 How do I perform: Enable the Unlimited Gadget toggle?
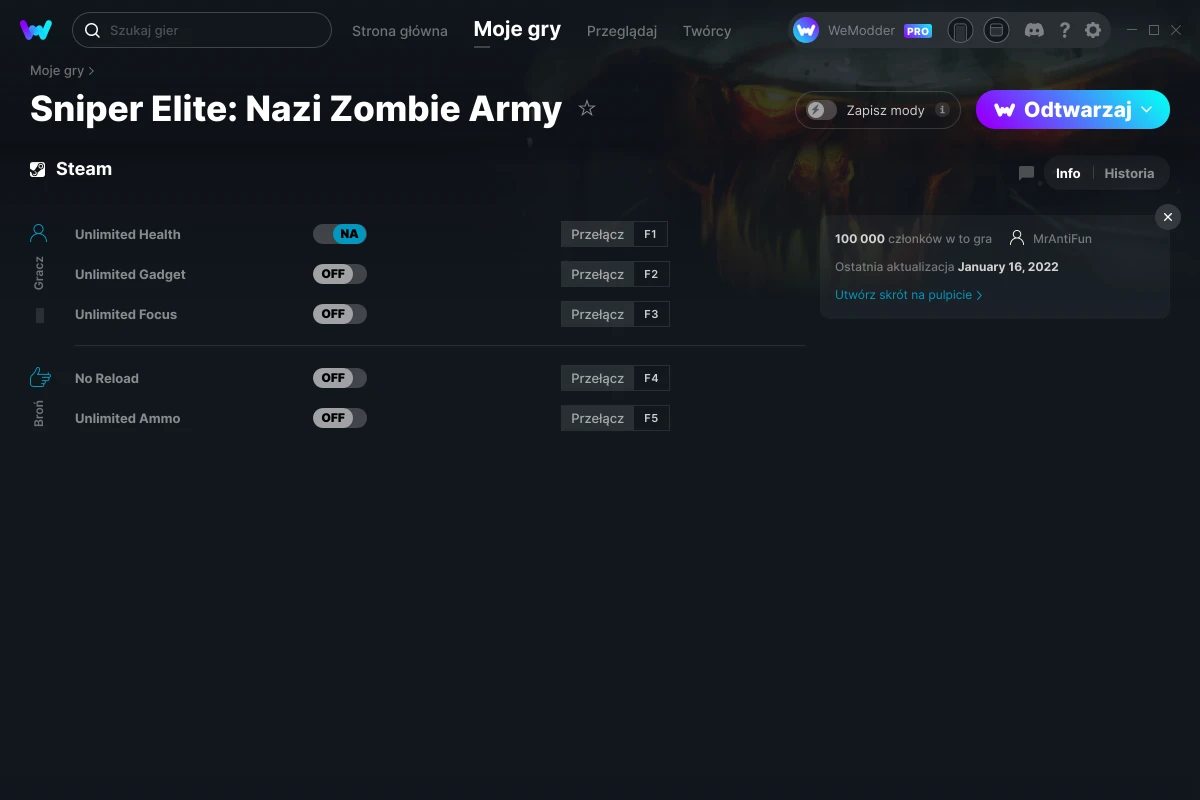pyautogui.click(x=340, y=274)
